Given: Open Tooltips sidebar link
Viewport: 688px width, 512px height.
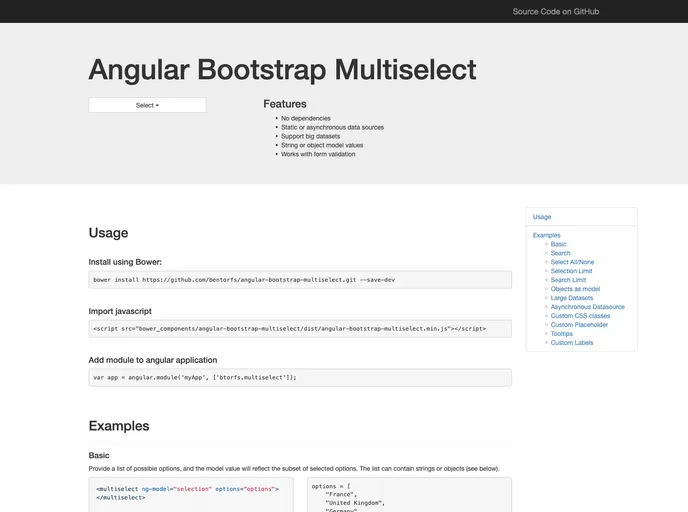Looking at the screenshot, I should coord(562,334).
